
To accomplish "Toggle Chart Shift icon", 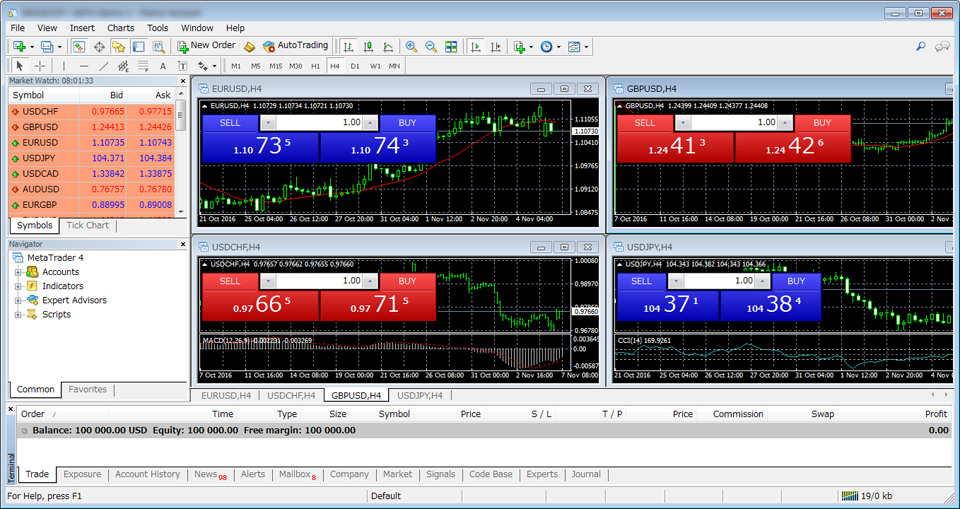I will [495, 47].
